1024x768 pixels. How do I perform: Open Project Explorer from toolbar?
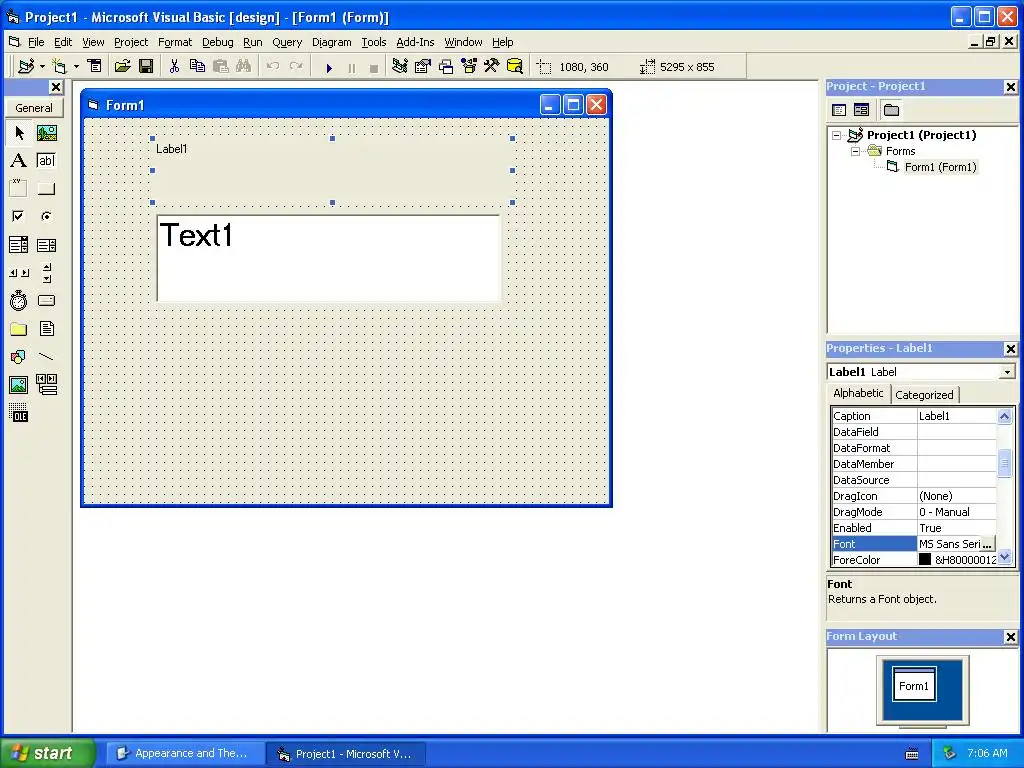pyautogui.click(x=400, y=66)
